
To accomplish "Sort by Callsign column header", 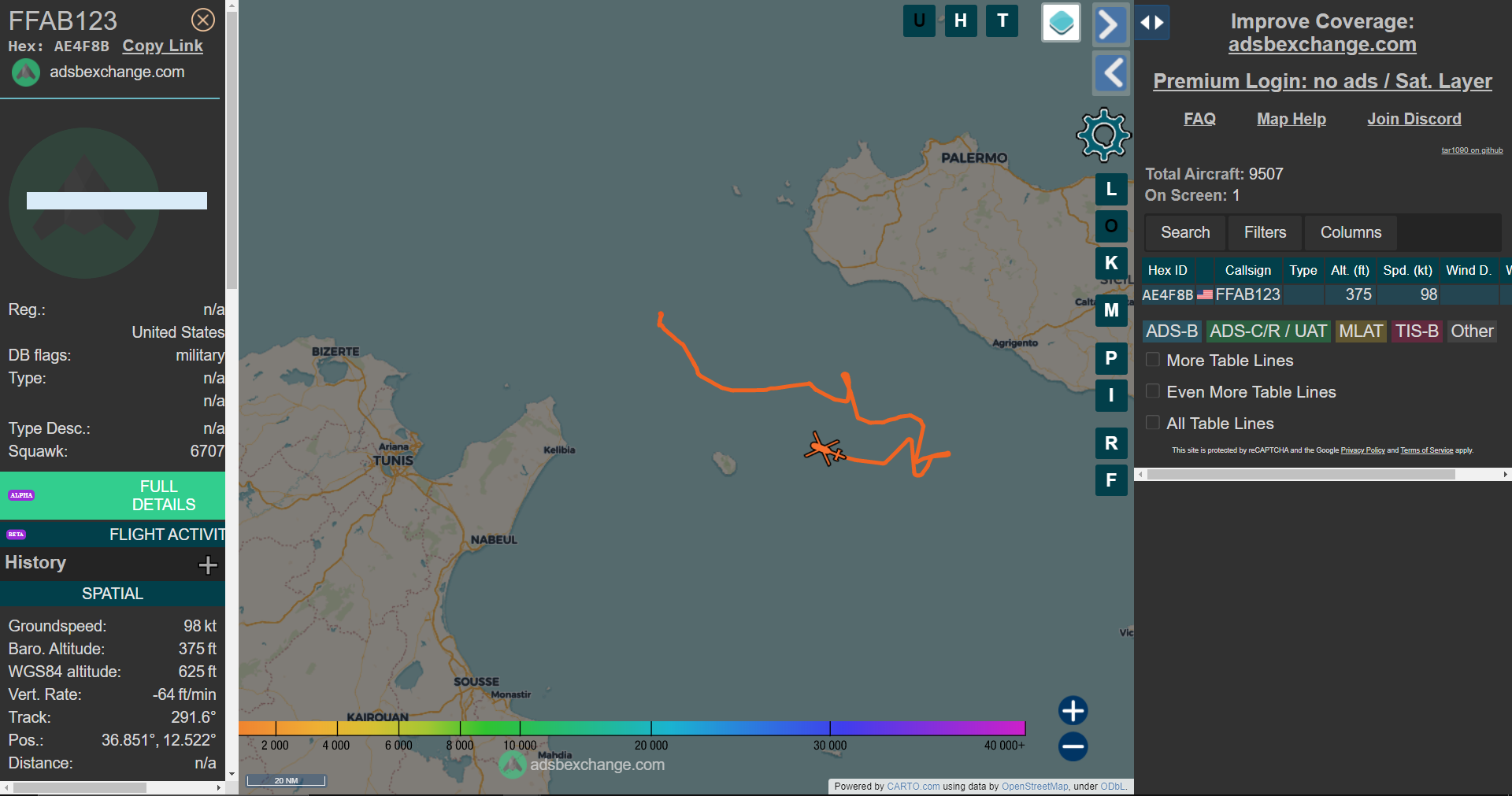I will coord(1247,270).
